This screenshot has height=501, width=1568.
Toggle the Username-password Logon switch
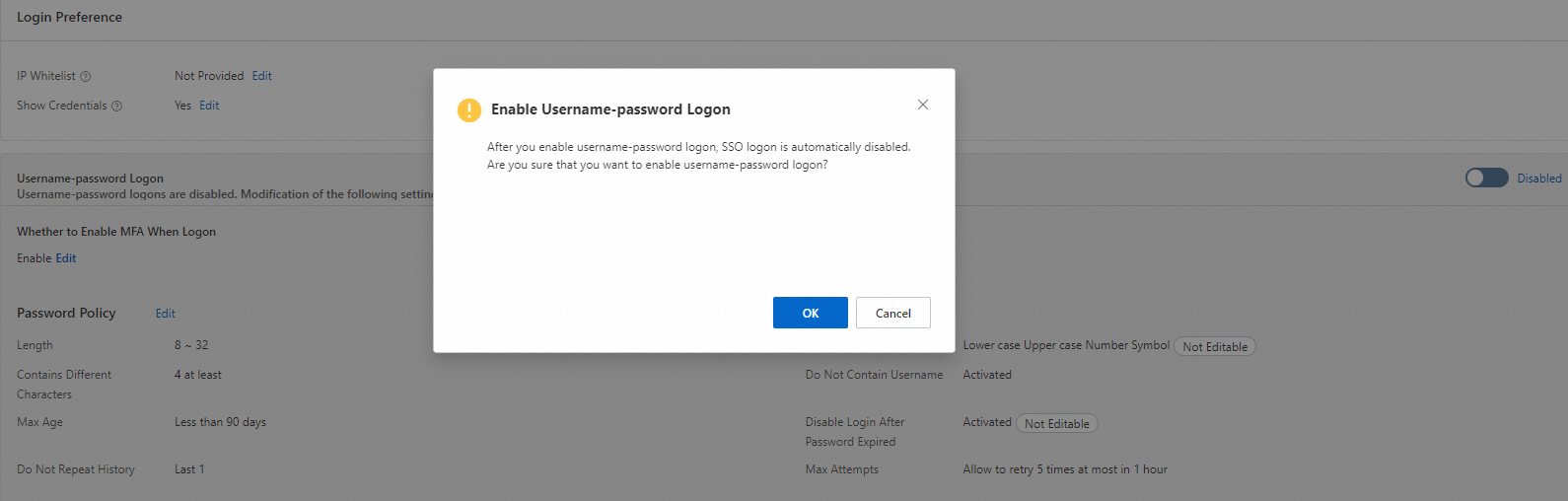(1486, 178)
